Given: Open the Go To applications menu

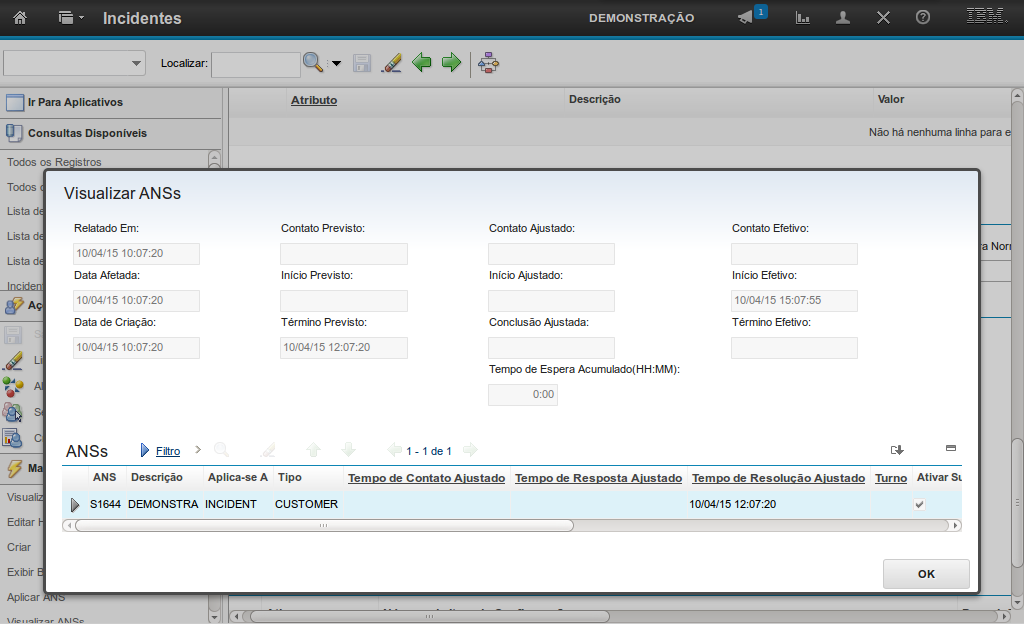Looking at the screenshot, I should (x=70, y=18).
